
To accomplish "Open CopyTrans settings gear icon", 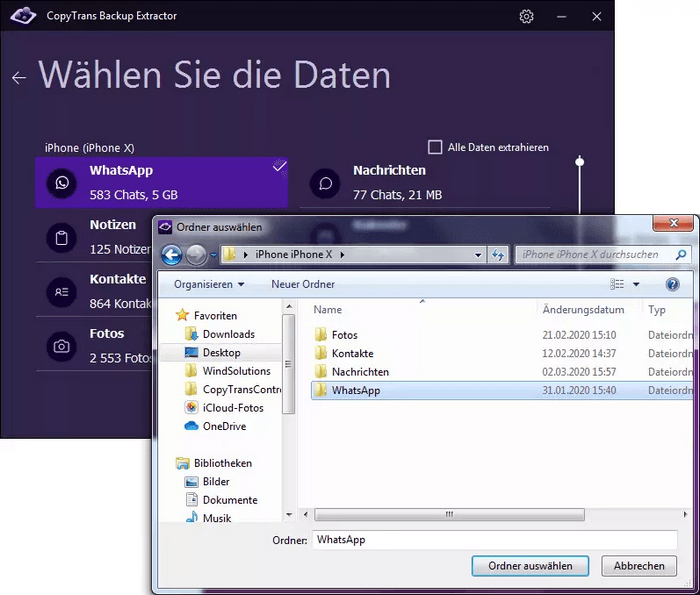I will [x=526, y=17].
